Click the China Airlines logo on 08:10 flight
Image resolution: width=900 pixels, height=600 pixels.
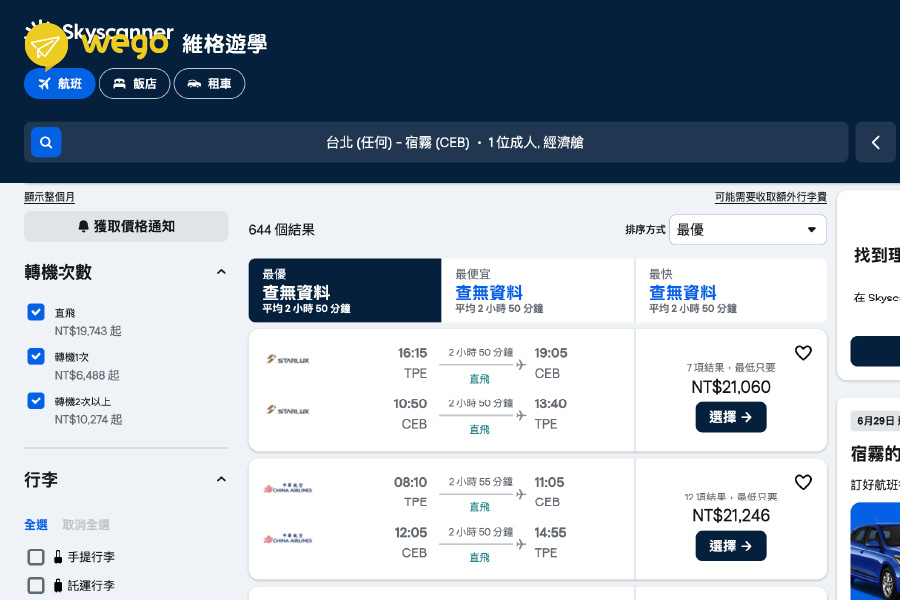coord(288,488)
